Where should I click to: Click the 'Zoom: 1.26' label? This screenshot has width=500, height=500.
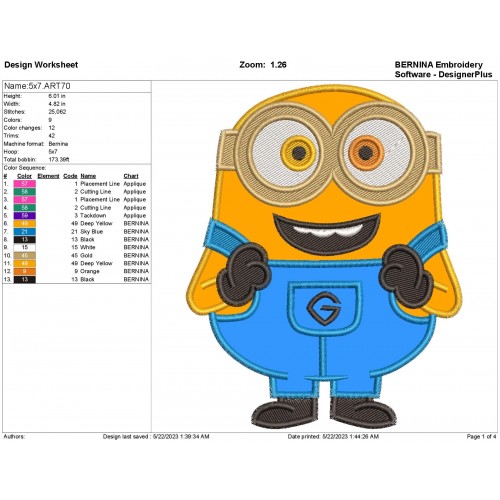click(x=263, y=65)
